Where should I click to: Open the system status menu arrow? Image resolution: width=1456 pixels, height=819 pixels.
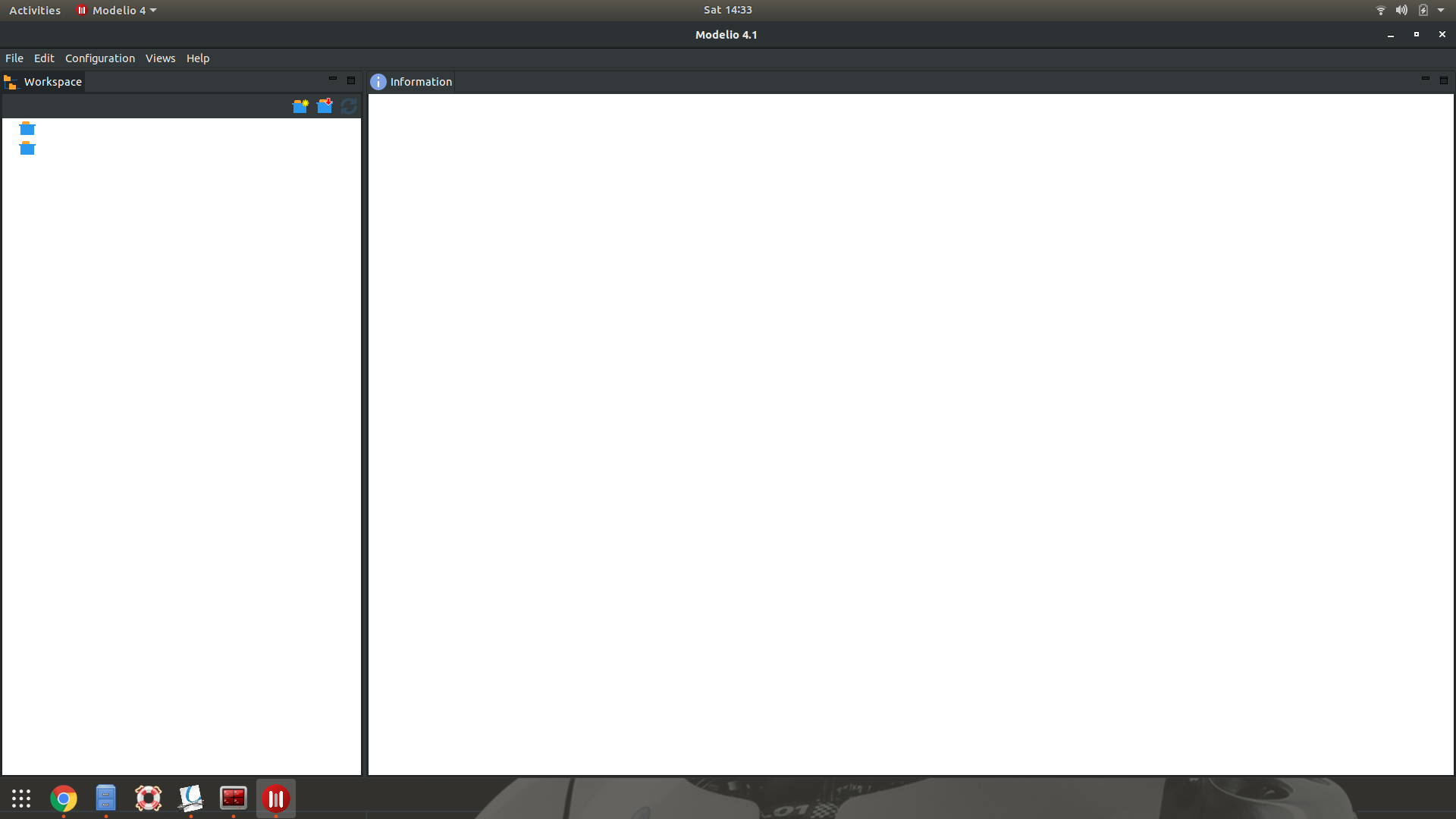click(1441, 11)
